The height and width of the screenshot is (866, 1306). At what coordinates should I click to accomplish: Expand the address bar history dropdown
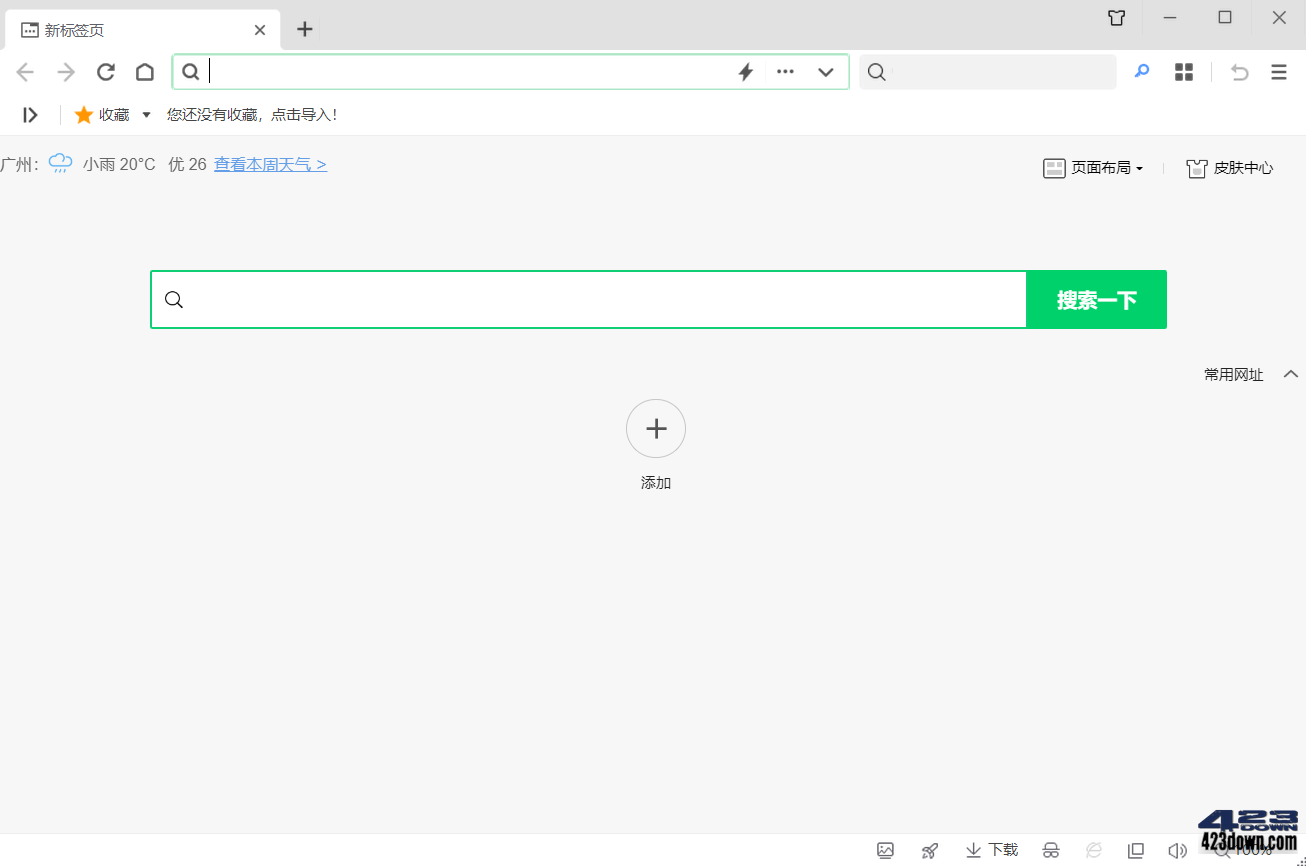(825, 72)
